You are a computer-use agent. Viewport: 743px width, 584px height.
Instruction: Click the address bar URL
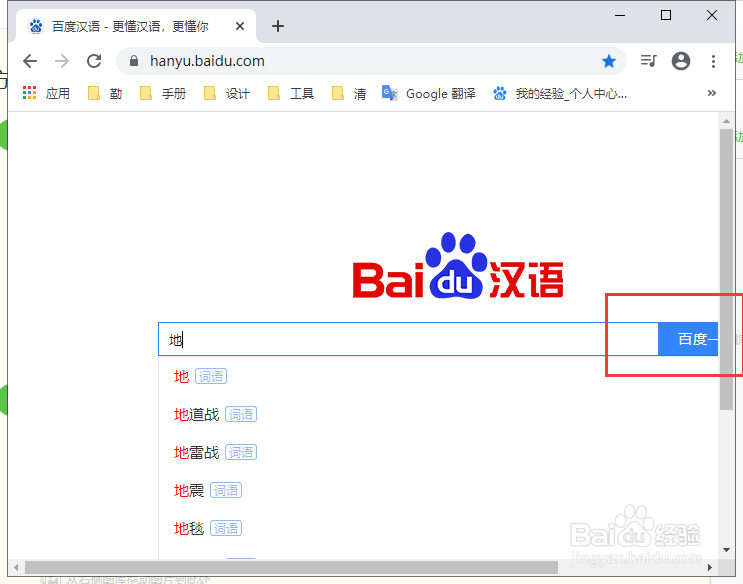pyautogui.click(x=207, y=61)
